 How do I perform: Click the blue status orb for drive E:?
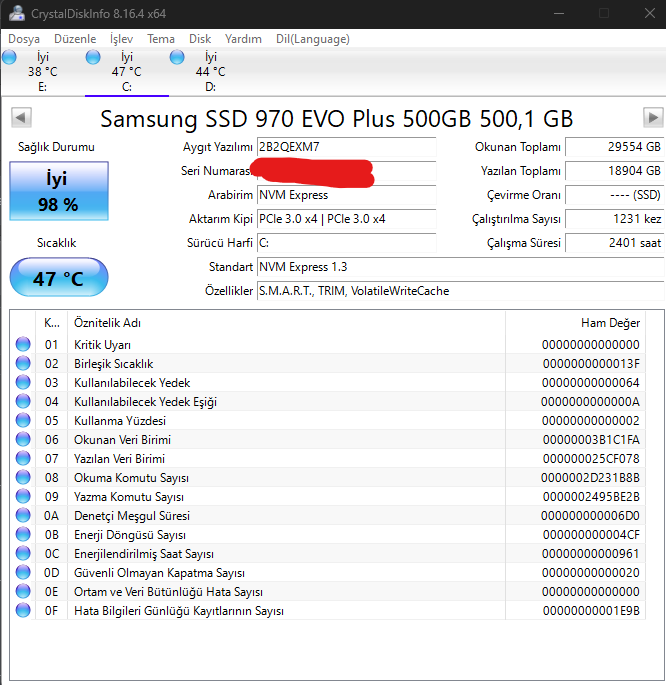[x=9, y=57]
